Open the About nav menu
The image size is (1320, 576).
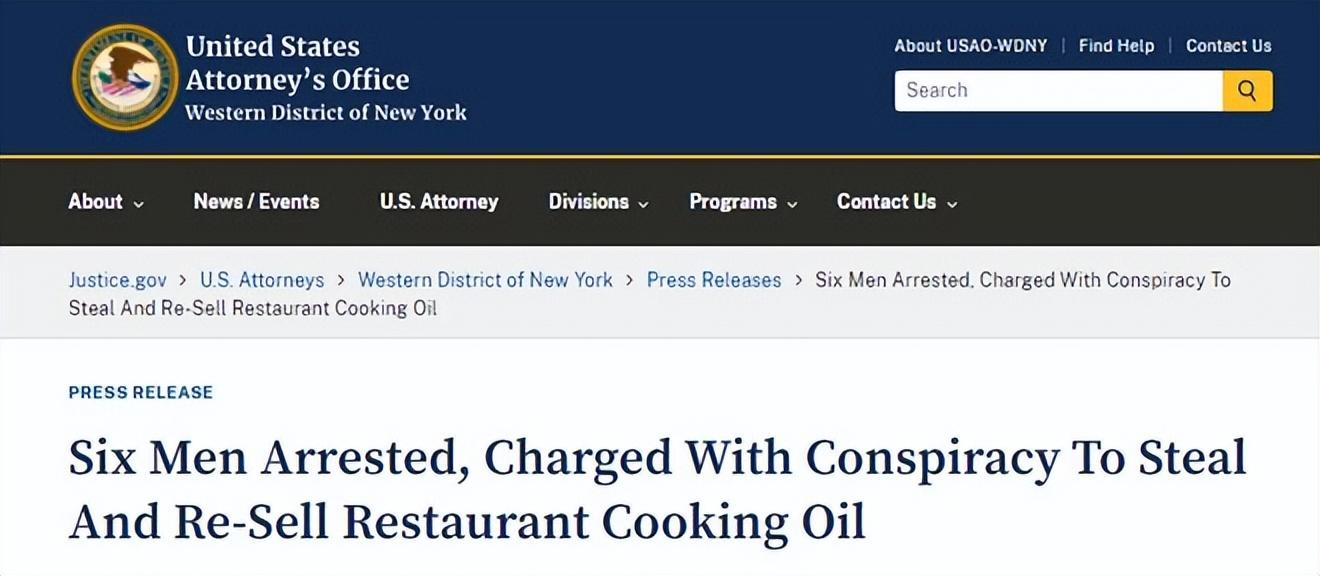pos(95,202)
